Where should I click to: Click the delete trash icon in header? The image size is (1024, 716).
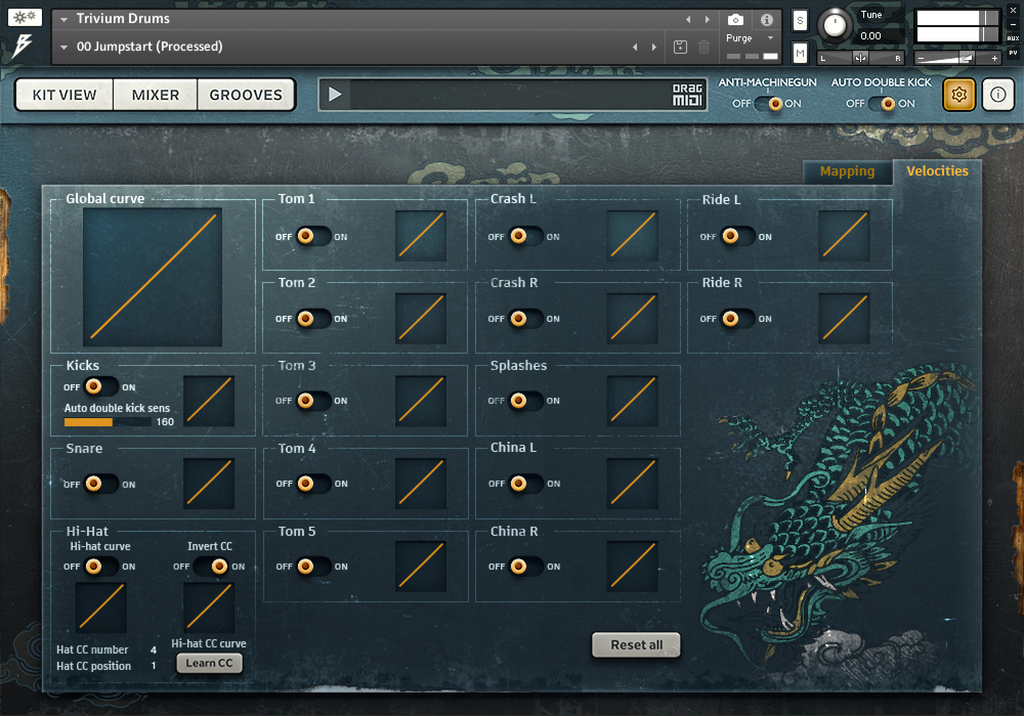[x=704, y=47]
